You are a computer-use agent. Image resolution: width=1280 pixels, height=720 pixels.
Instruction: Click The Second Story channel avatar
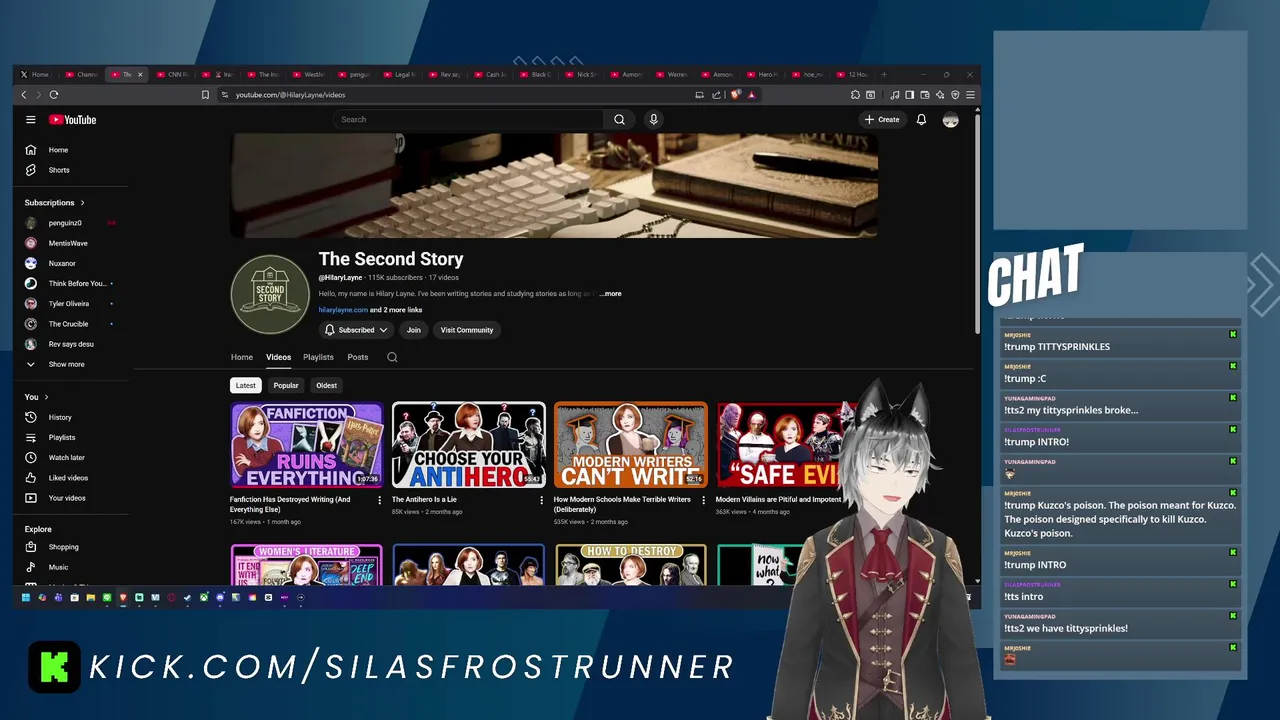[270, 294]
